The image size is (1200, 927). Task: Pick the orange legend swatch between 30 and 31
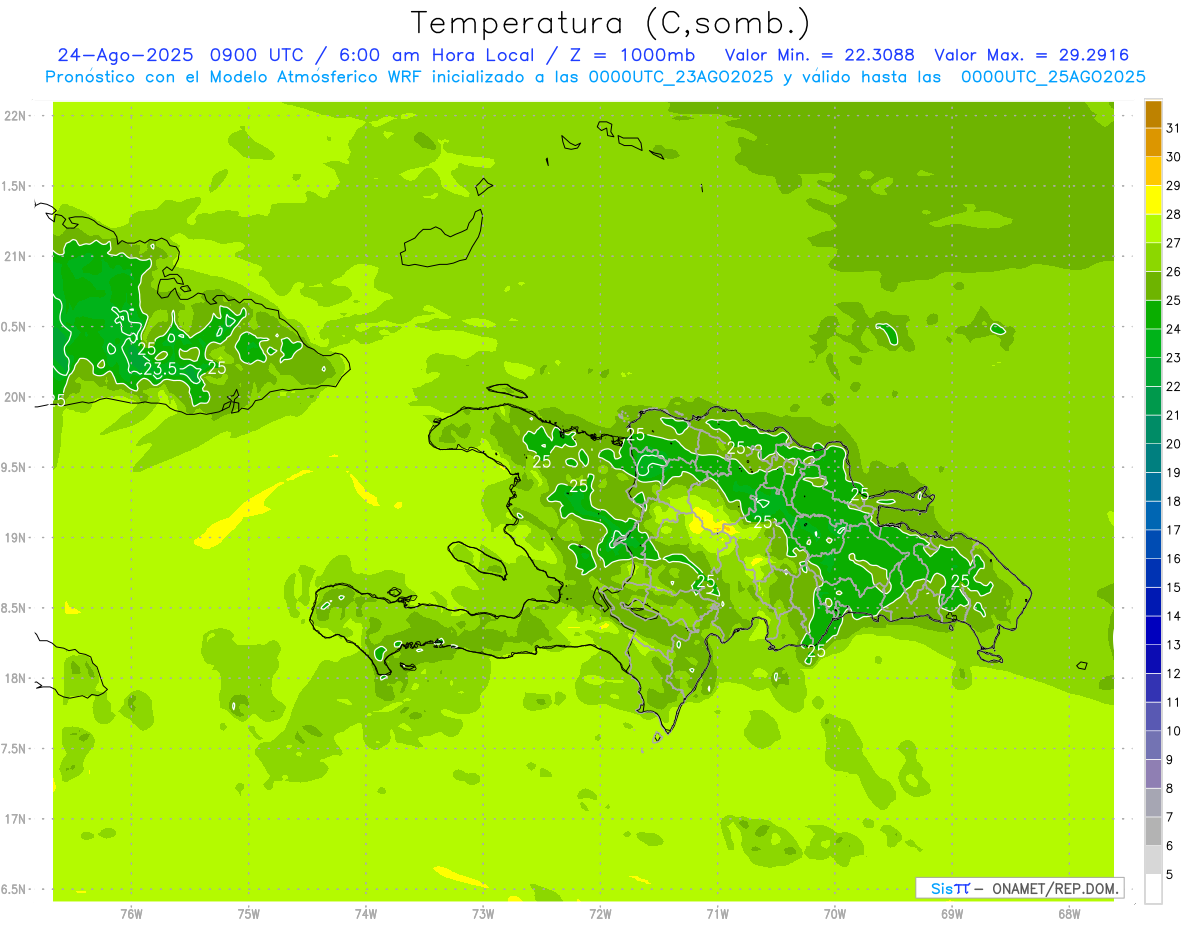click(x=1153, y=142)
